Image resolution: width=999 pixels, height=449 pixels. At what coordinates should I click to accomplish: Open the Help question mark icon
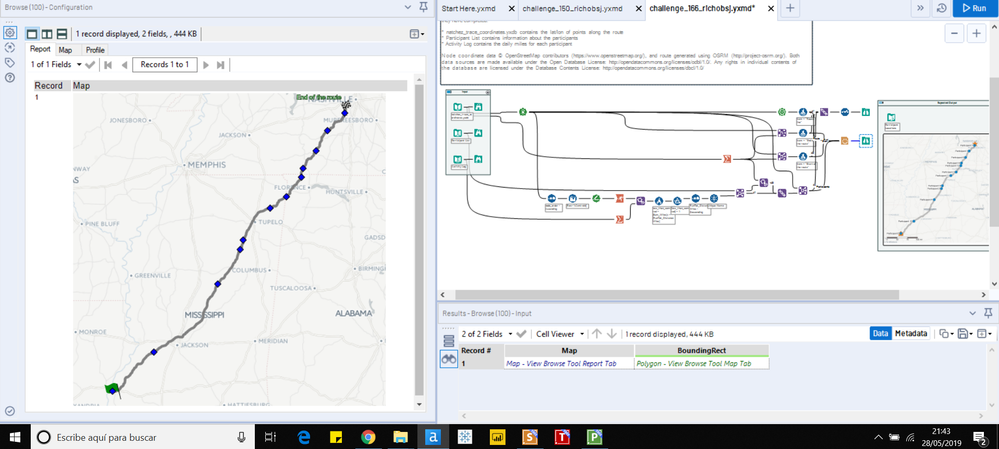point(10,78)
